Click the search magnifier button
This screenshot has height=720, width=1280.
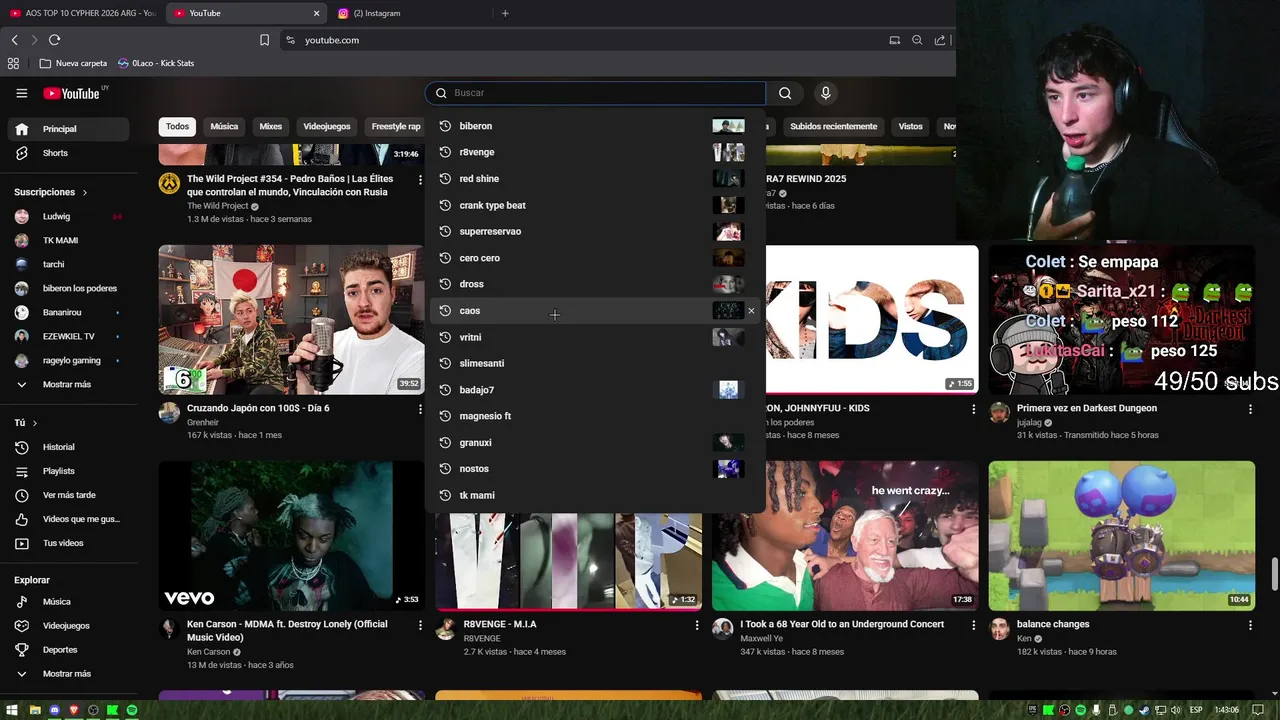[x=785, y=93]
